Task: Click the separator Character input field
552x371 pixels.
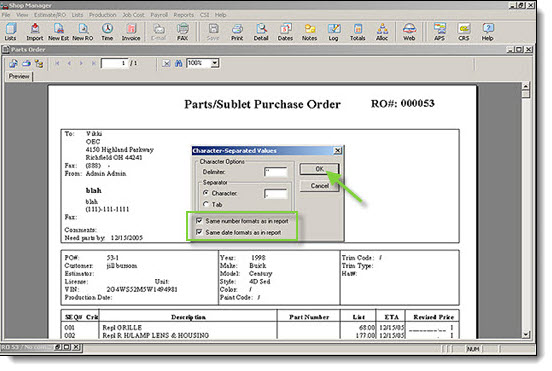Action: click(276, 194)
